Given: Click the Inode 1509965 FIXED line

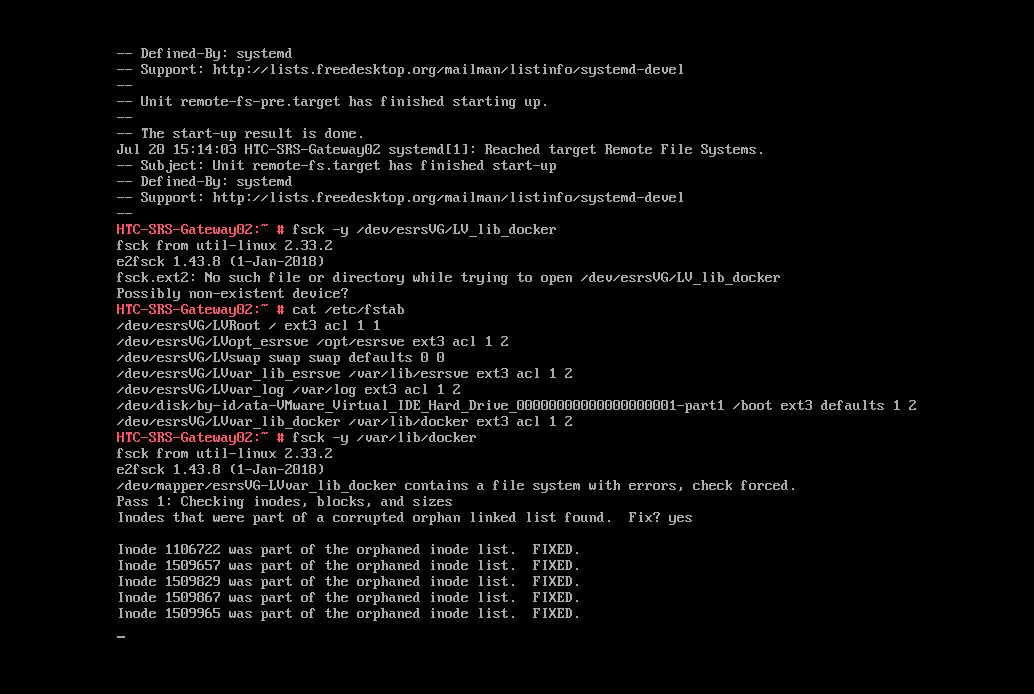Looking at the screenshot, I should coord(348,614).
